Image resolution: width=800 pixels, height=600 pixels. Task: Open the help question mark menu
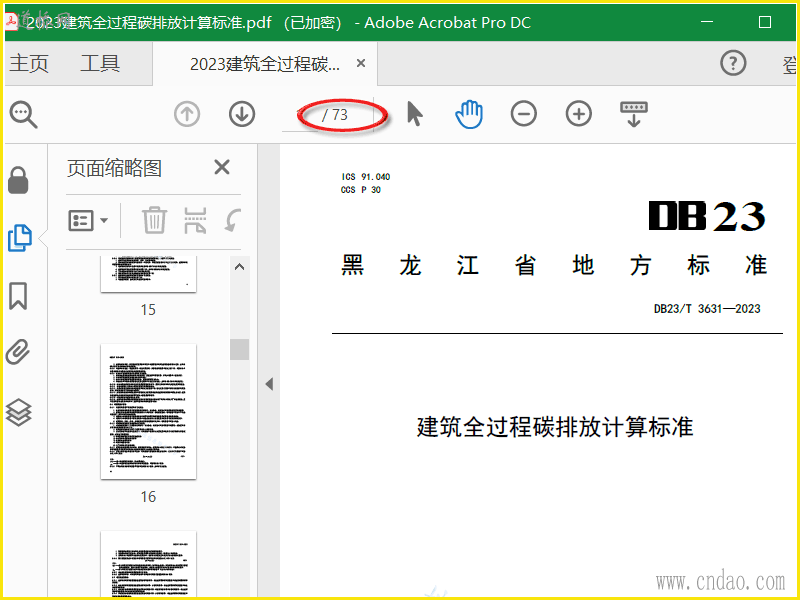click(x=733, y=63)
